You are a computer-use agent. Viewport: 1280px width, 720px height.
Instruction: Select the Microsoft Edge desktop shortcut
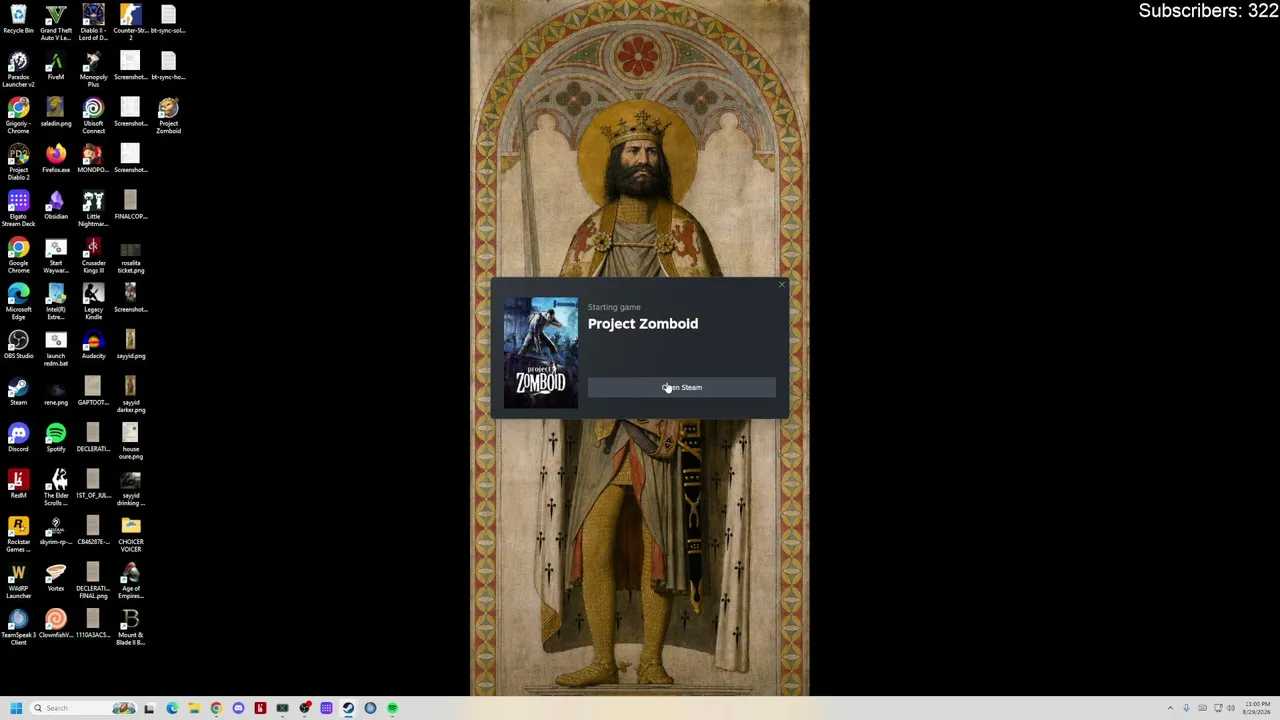click(x=18, y=302)
